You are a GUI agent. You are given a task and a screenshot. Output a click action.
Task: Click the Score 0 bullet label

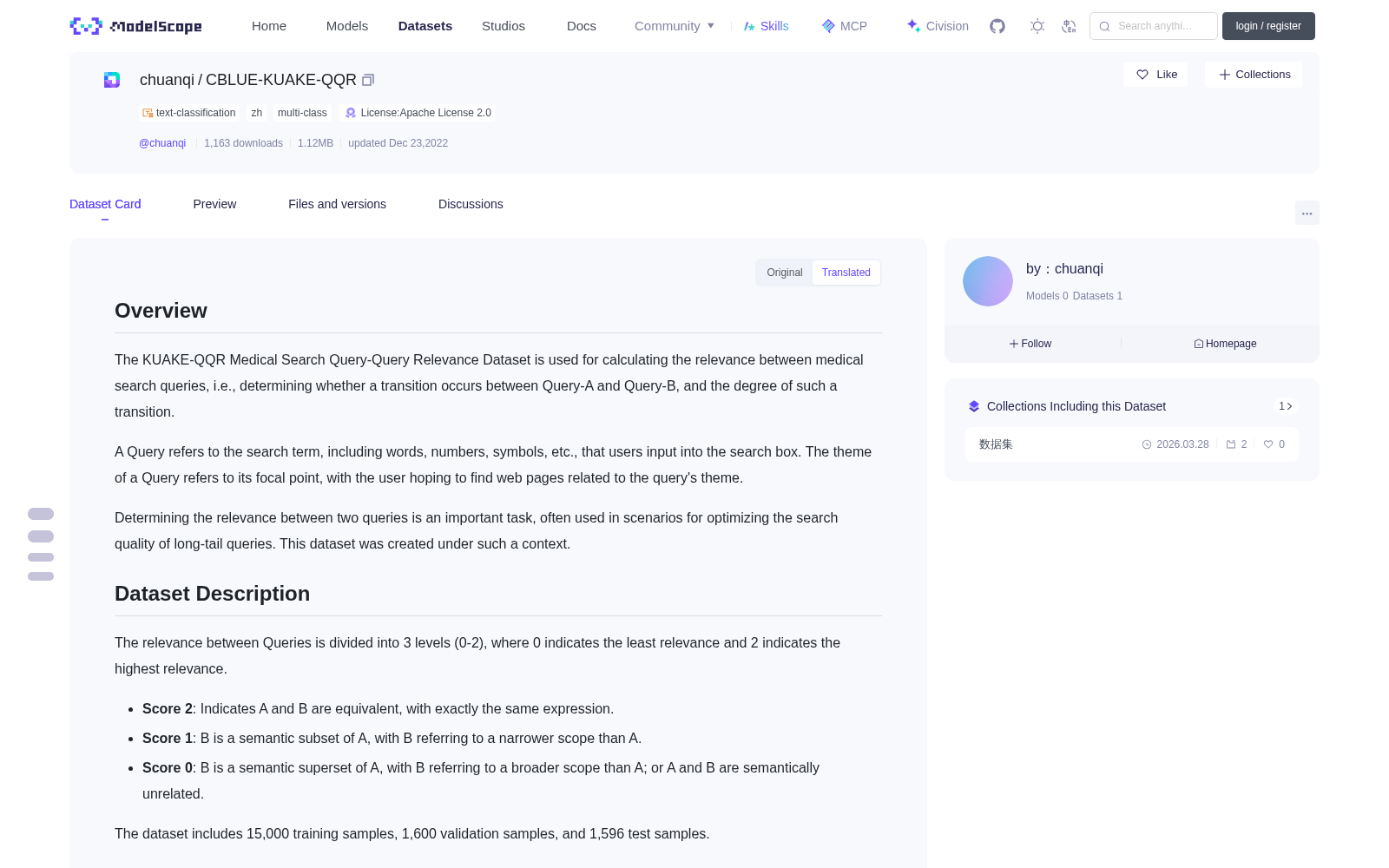pyautogui.click(x=168, y=768)
